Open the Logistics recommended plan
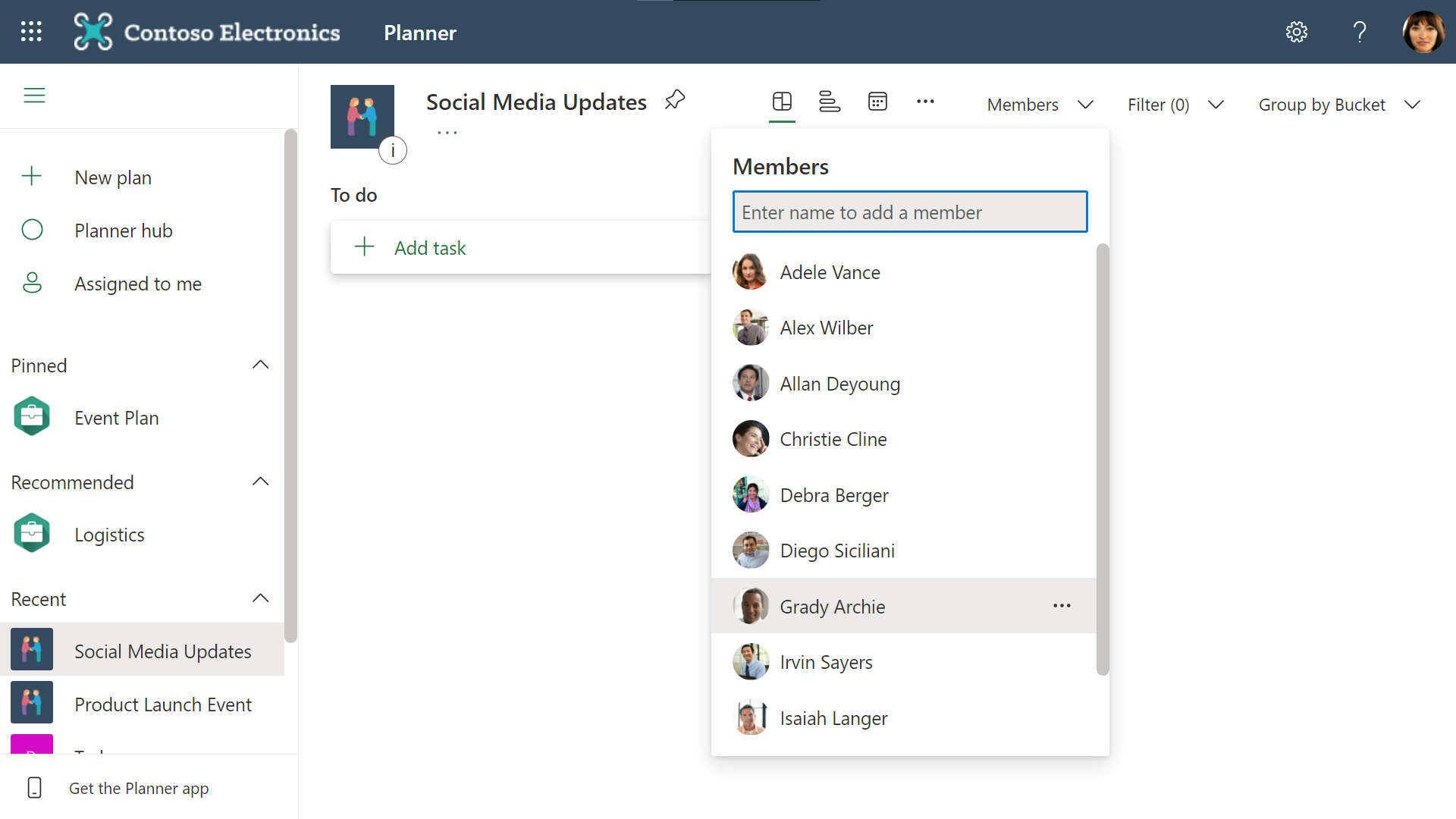The image size is (1456, 819). pos(109,535)
